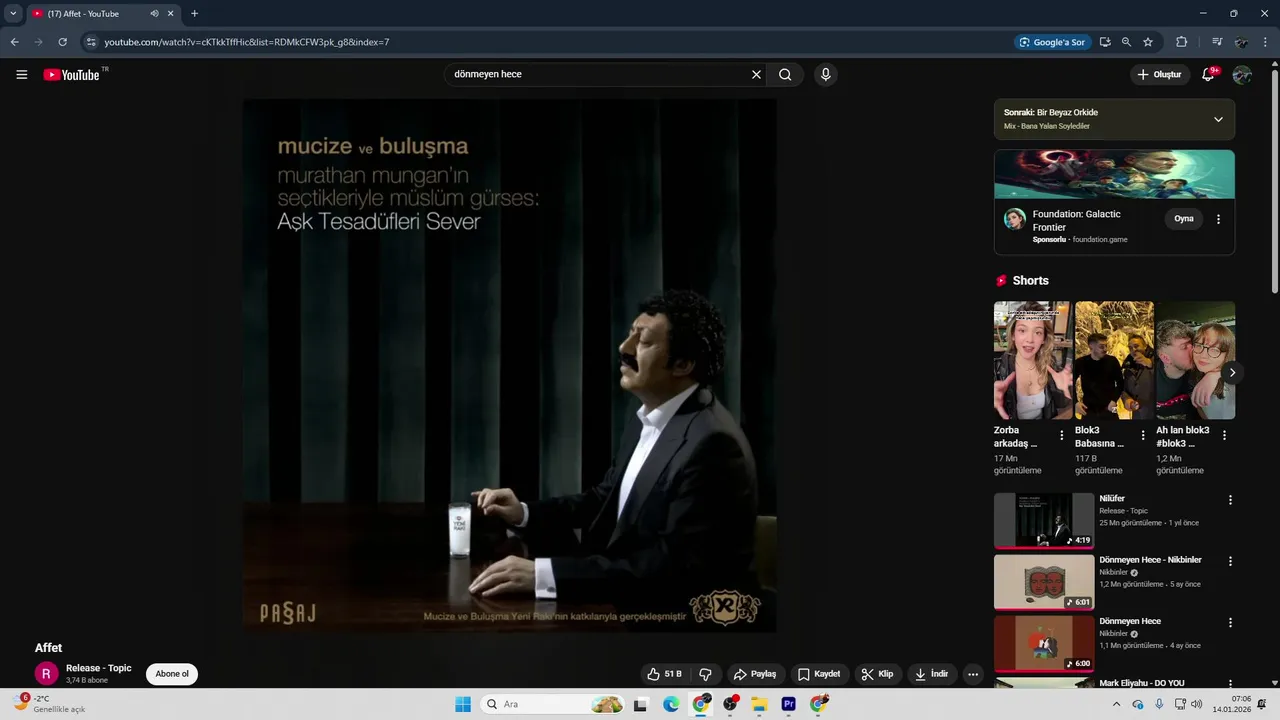
Task: Open the Foundation: Galactic Frontier ad banner
Action: click(1114, 175)
